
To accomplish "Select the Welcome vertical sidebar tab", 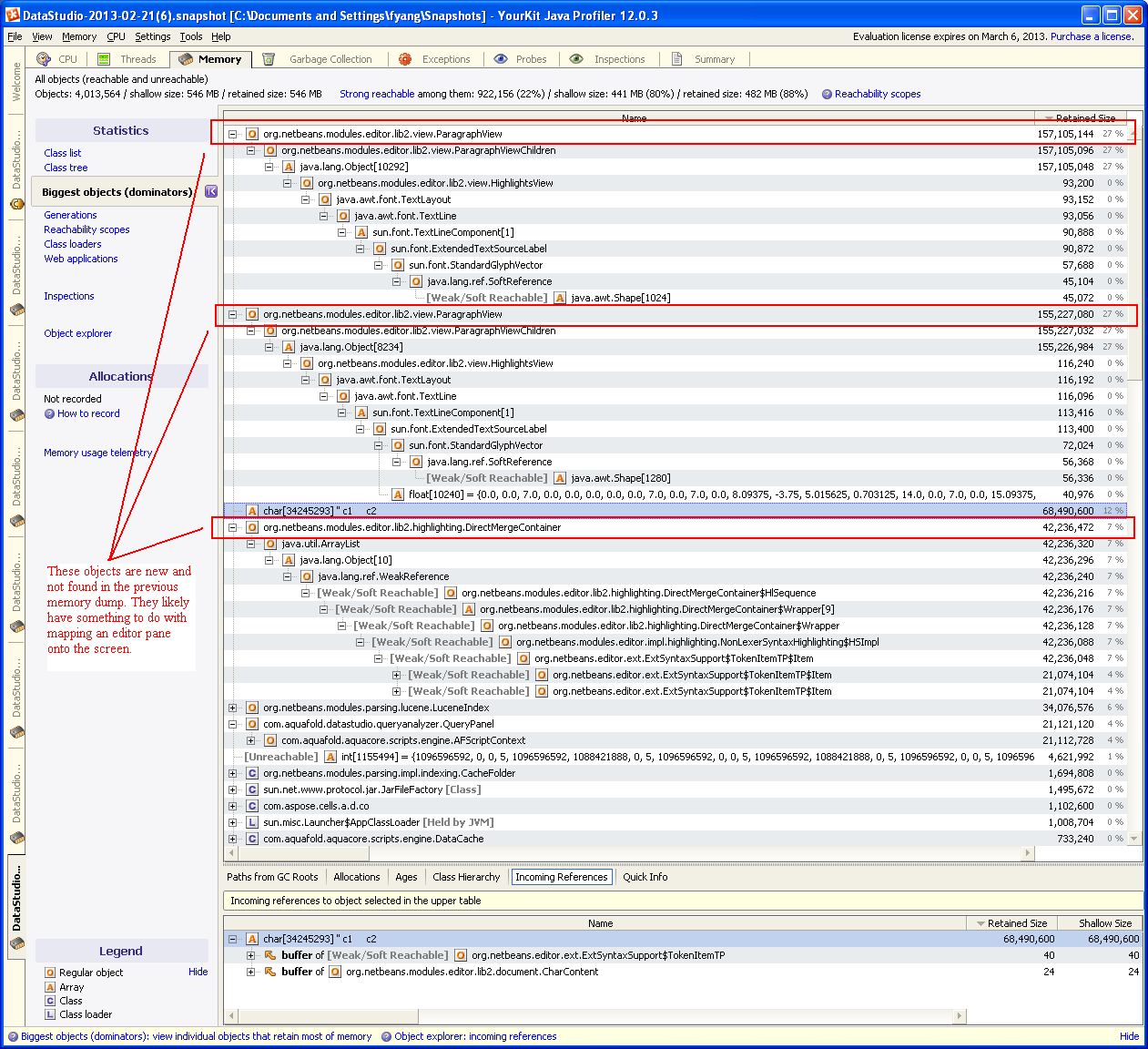I will [x=15, y=81].
